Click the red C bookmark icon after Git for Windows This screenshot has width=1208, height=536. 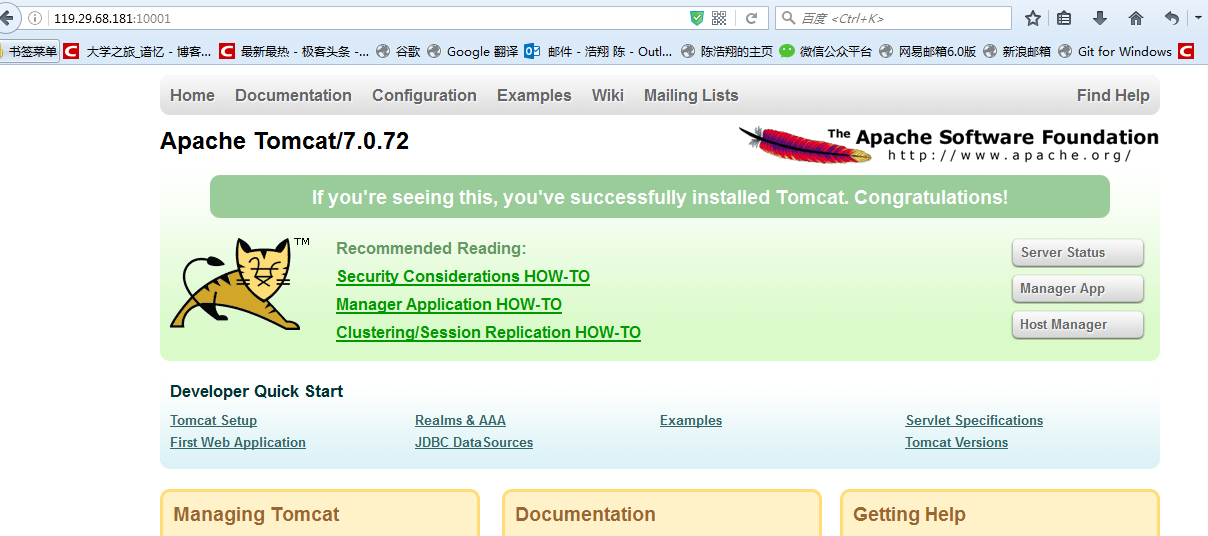1186,51
